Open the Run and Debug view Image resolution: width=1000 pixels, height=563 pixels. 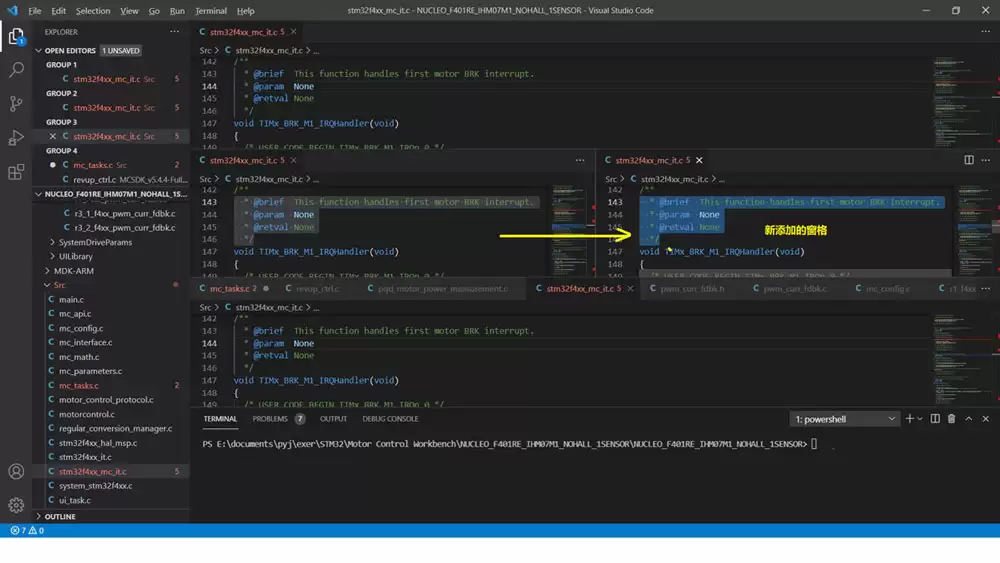tap(16, 137)
